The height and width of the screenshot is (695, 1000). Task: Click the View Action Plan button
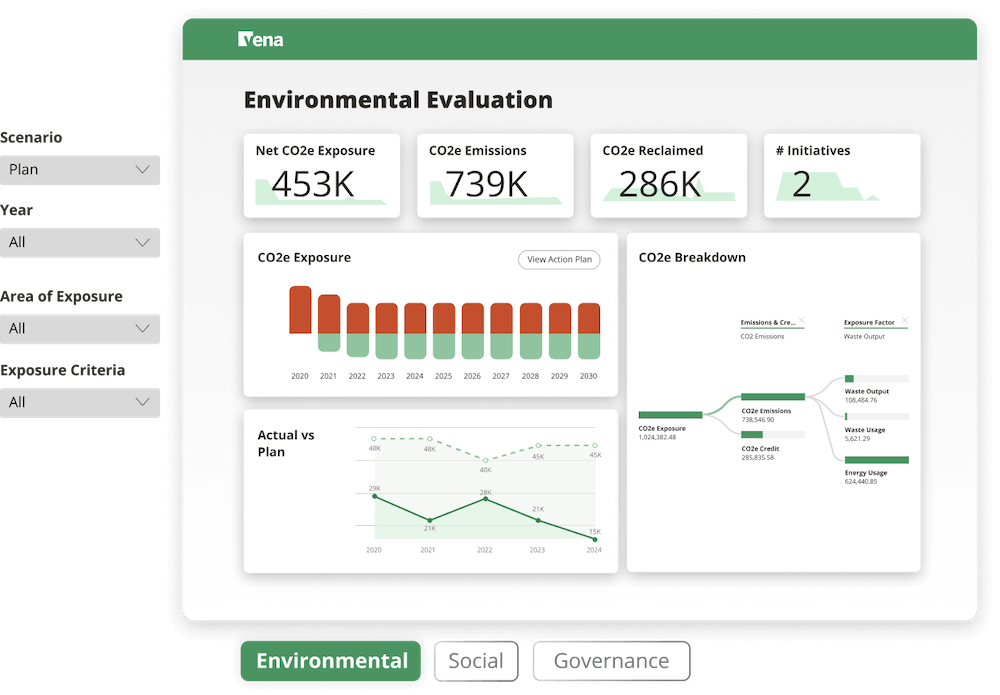[x=559, y=259]
